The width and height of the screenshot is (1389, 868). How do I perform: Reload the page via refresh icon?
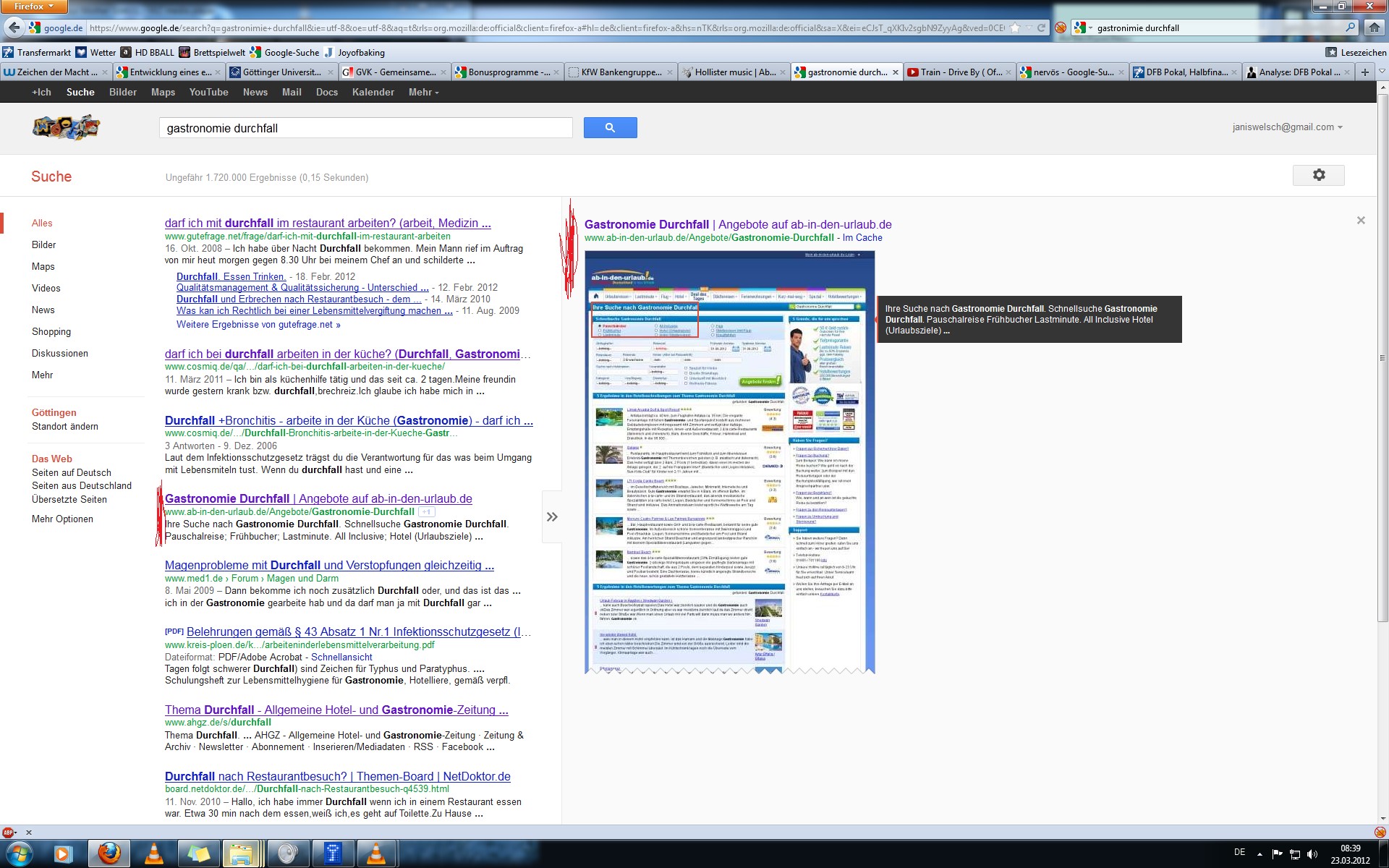coord(1041,28)
